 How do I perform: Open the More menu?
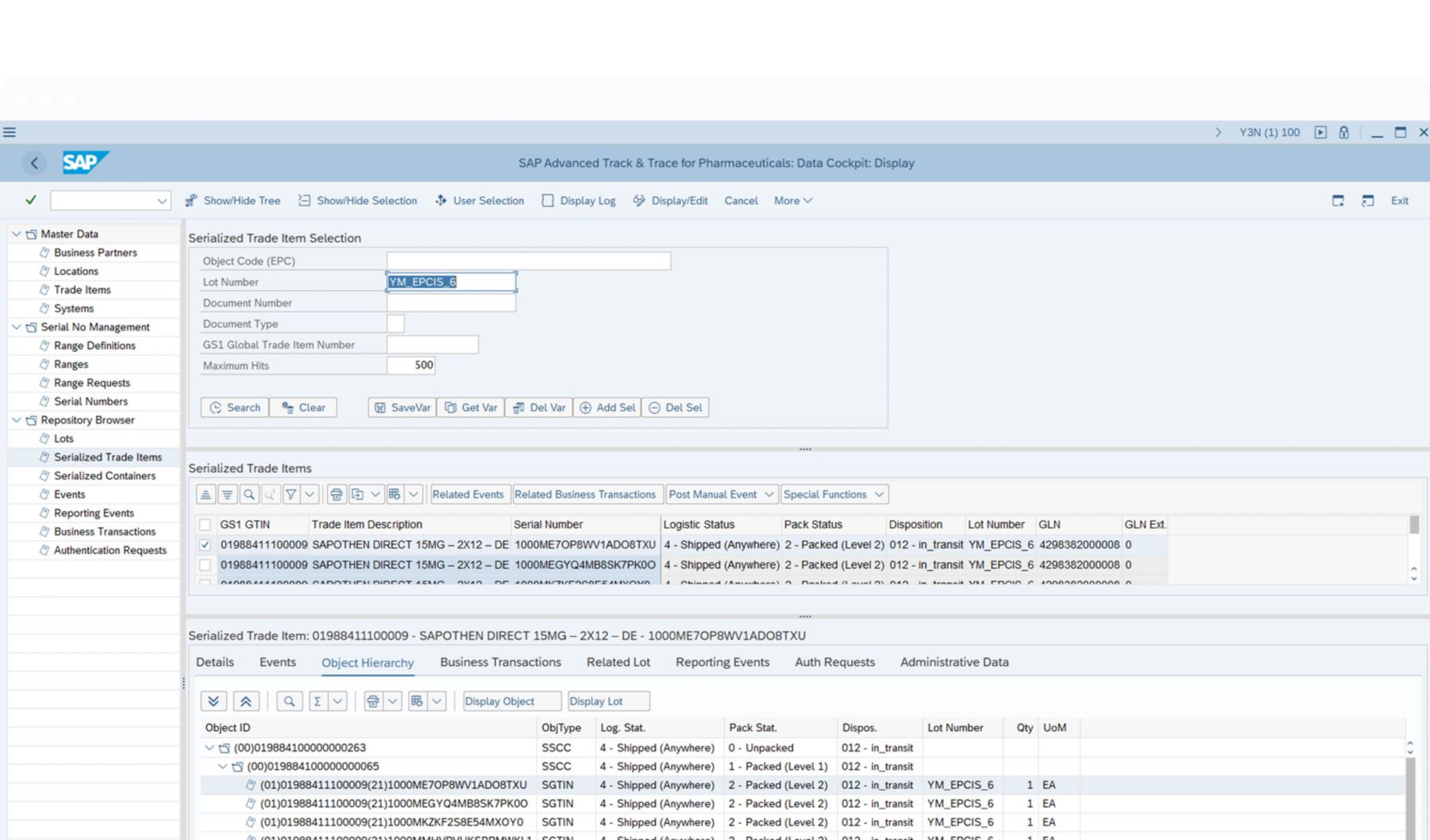click(x=792, y=200)
